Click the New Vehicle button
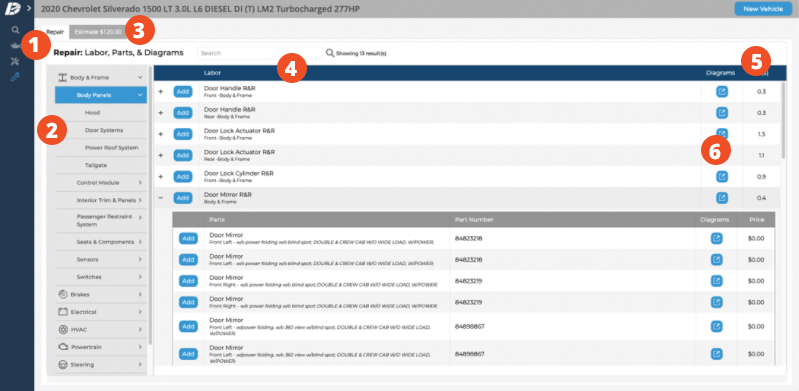This screenshot has height=391, width=799. 763,9
